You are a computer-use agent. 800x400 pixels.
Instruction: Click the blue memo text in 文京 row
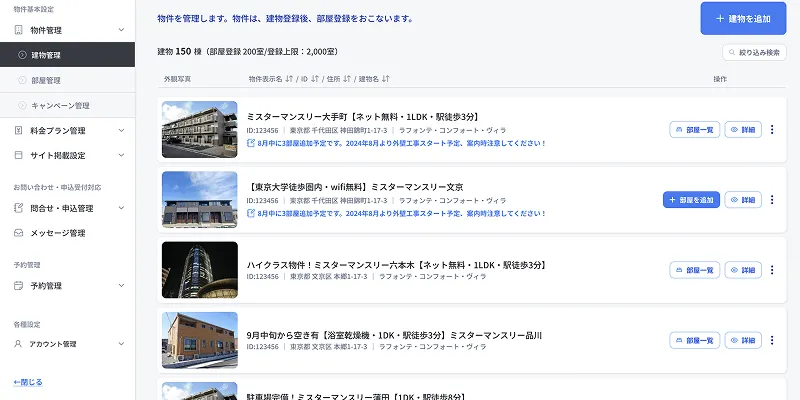point(402,213)
